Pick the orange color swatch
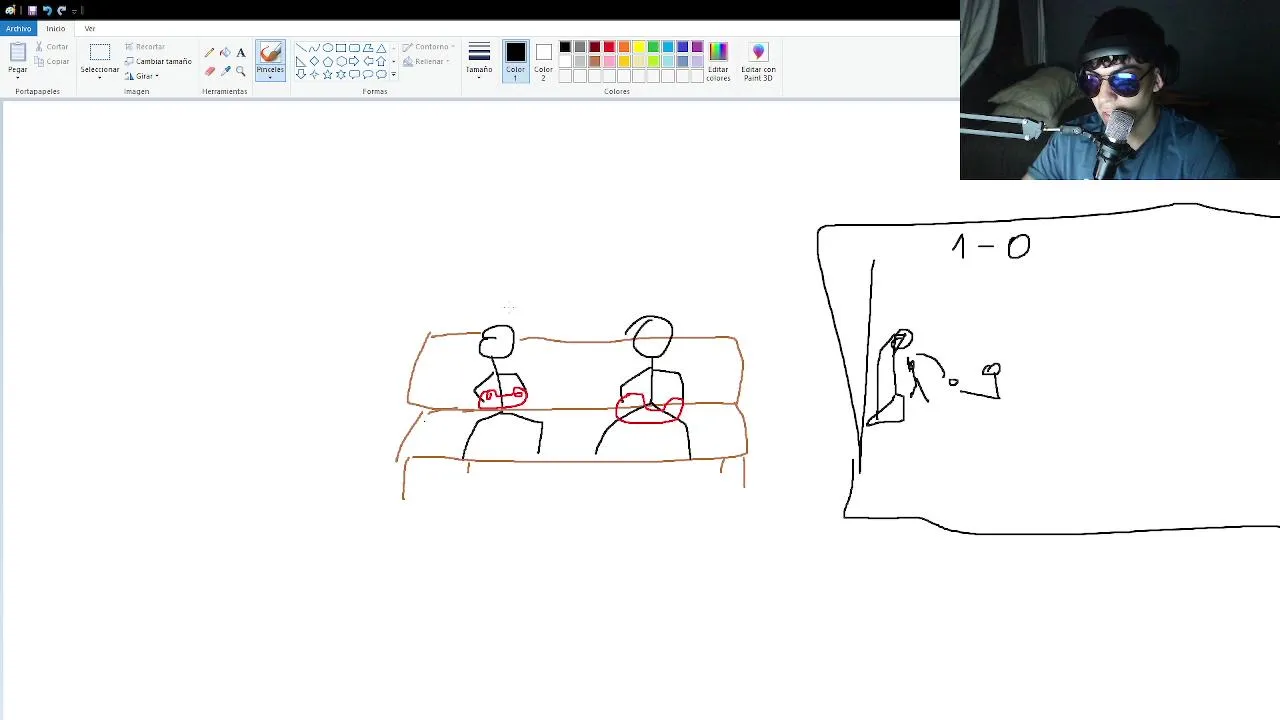 (x=624, y=47)
